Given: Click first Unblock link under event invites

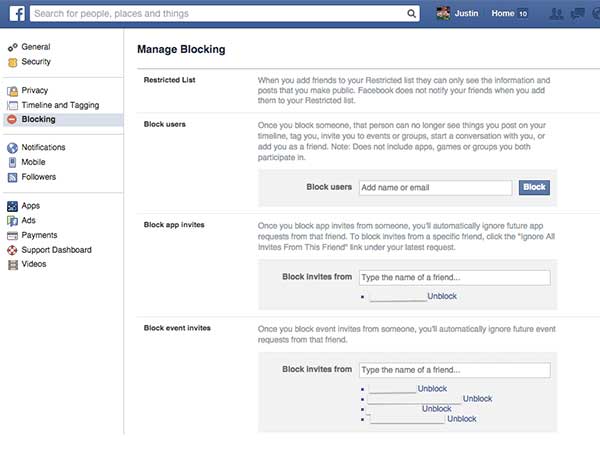Looking at the screenshot, I should click(431, 388).
